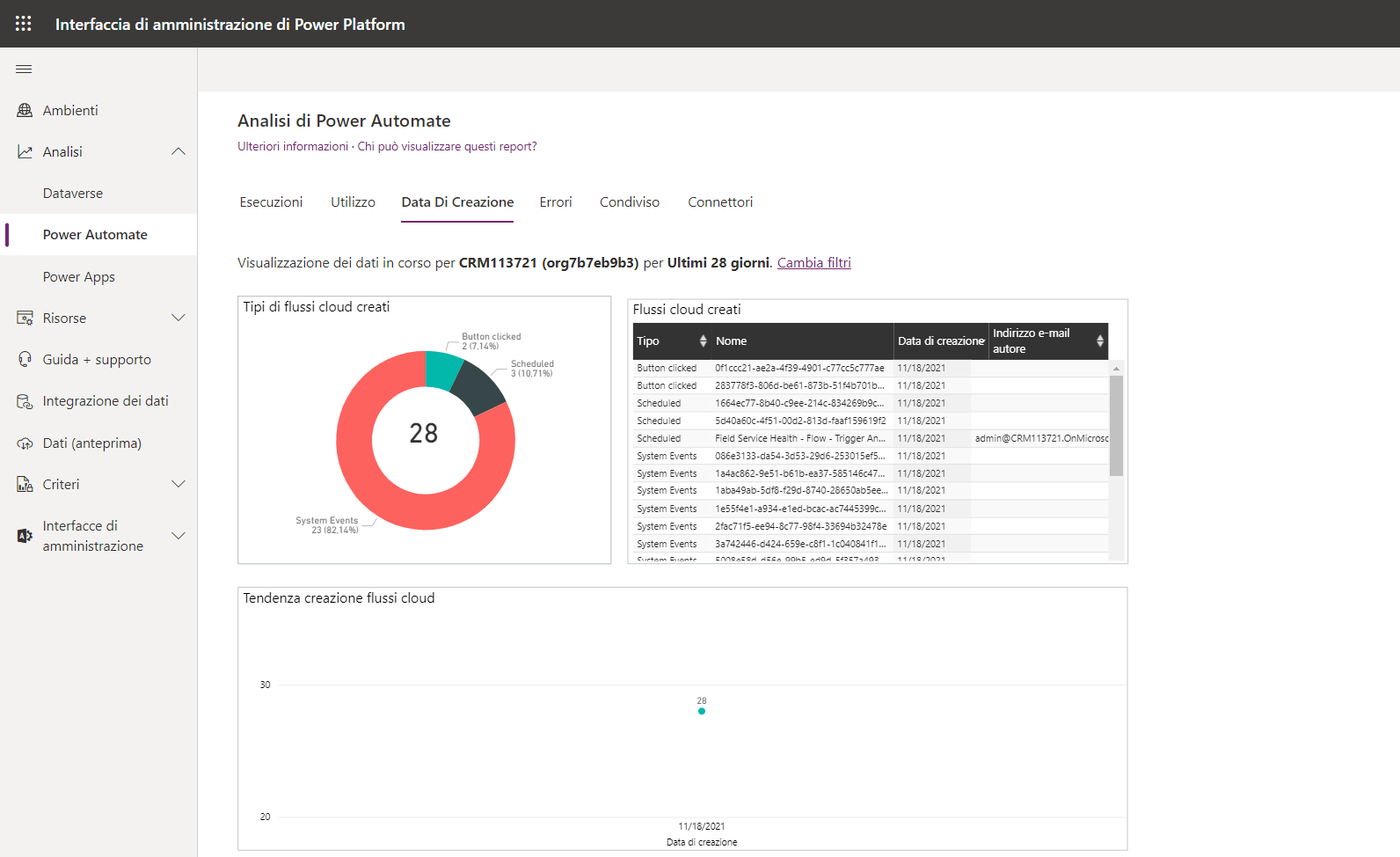Sort table by Tipo column arrows
Viewport: 1400px width, 857px height.
[703, 341]
